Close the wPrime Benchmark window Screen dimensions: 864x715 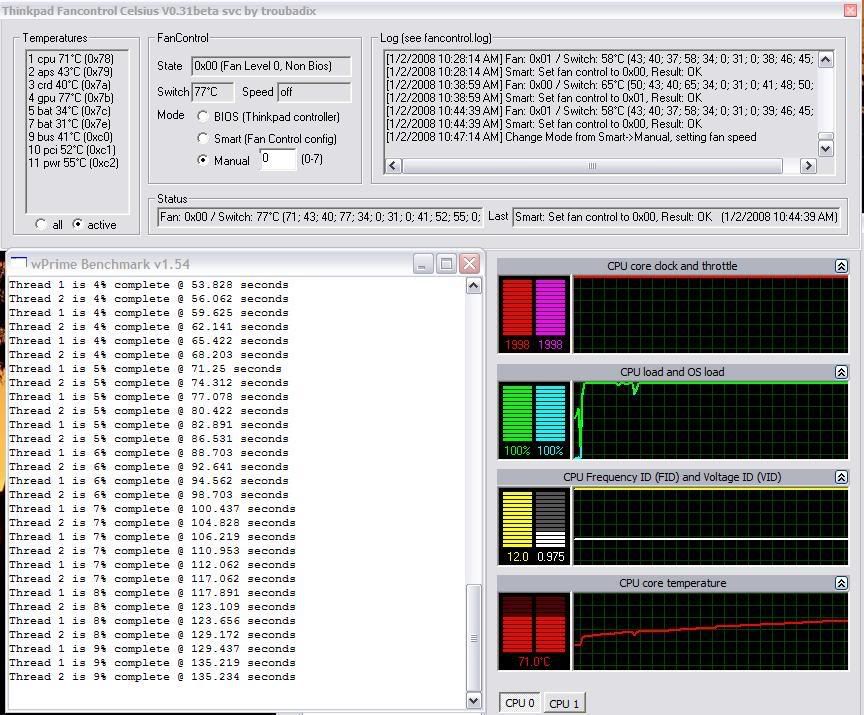point(469,264)
